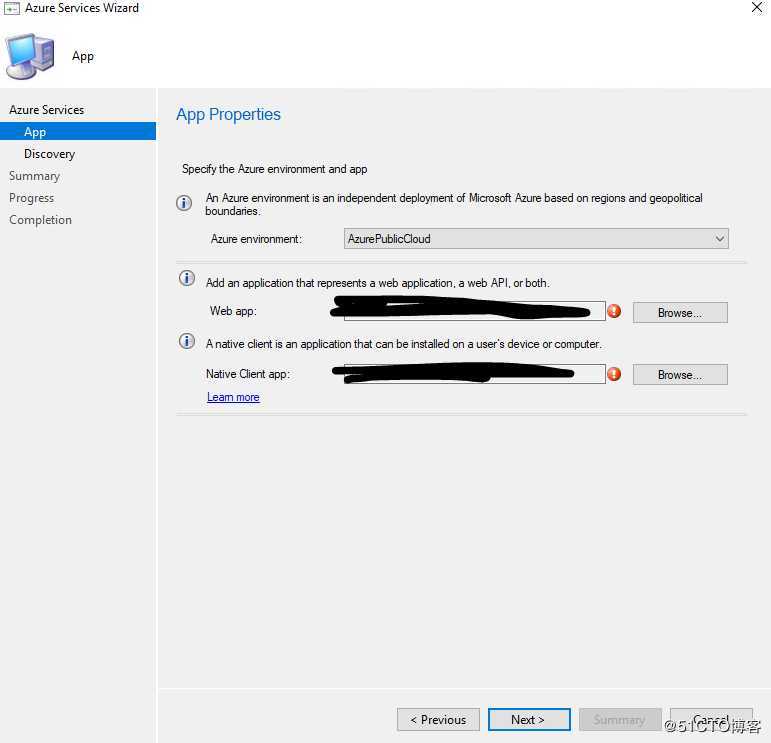The height and width of the screenshot is (743, 771).
Task: Browse for the Web app
Action: tap(680, 313)
